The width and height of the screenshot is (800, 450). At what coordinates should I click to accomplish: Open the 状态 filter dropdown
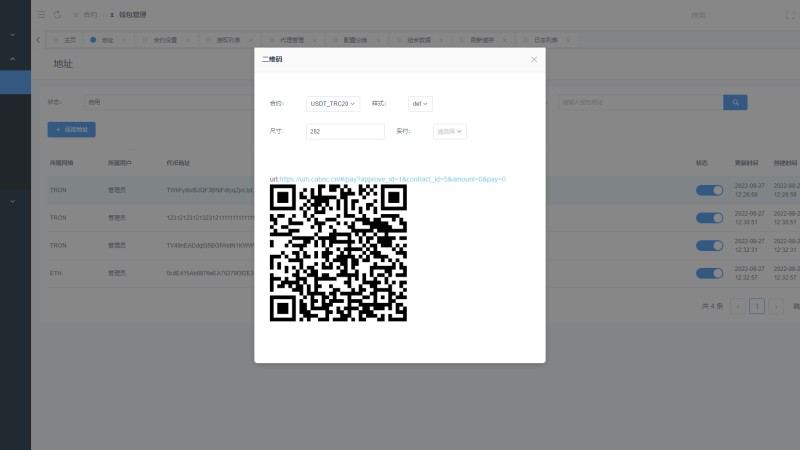(x=168, y=102)
